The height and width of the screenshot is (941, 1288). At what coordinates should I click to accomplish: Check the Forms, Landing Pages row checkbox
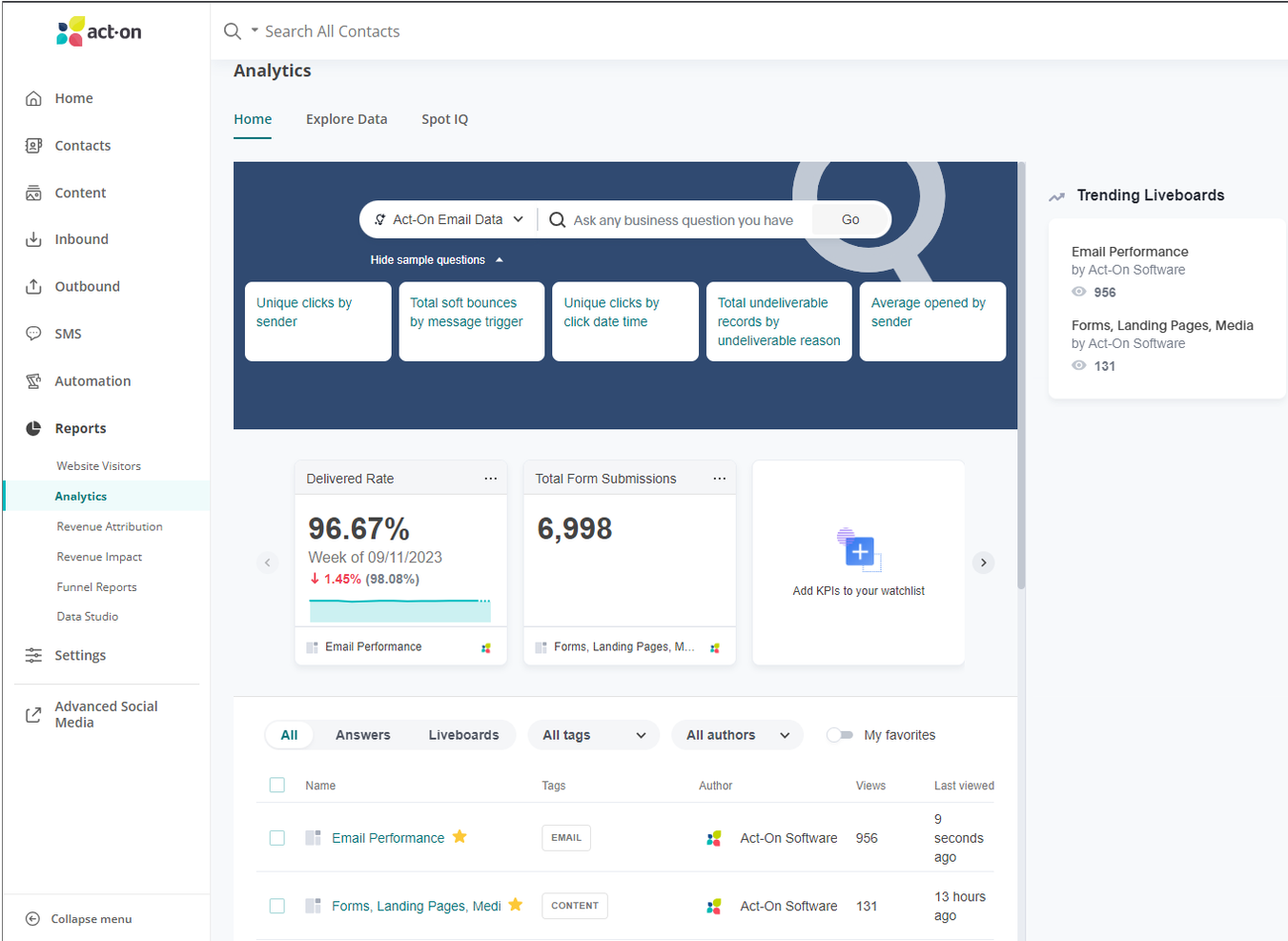coord(277,906)
